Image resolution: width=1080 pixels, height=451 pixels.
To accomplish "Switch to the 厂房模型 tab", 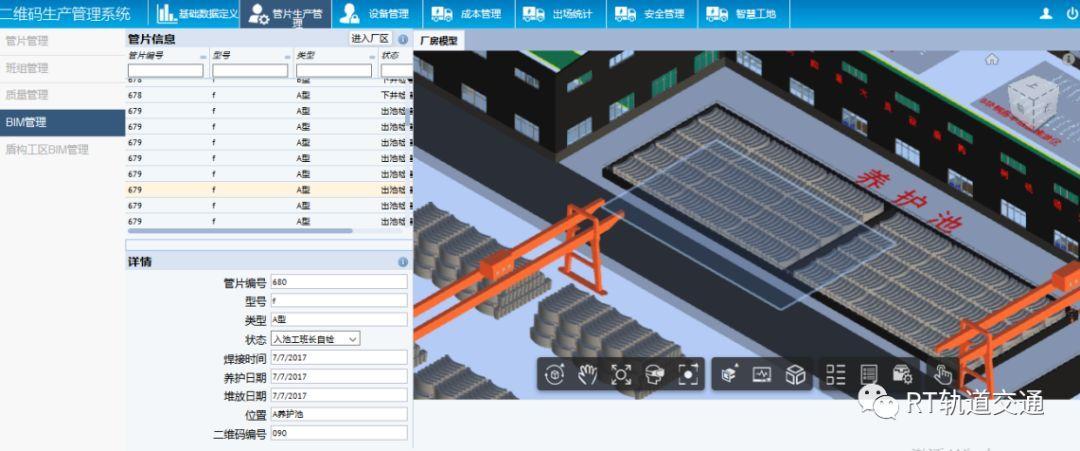I will pyautogui.click(x=439, y=41).
